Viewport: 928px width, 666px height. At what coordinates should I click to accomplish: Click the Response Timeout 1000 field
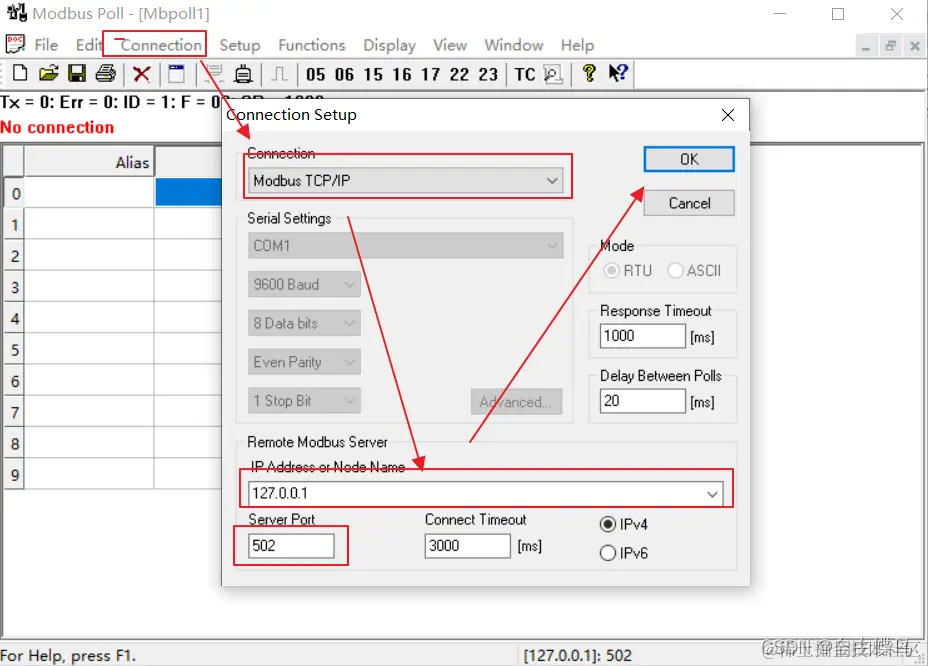click(x=643, y=336)
